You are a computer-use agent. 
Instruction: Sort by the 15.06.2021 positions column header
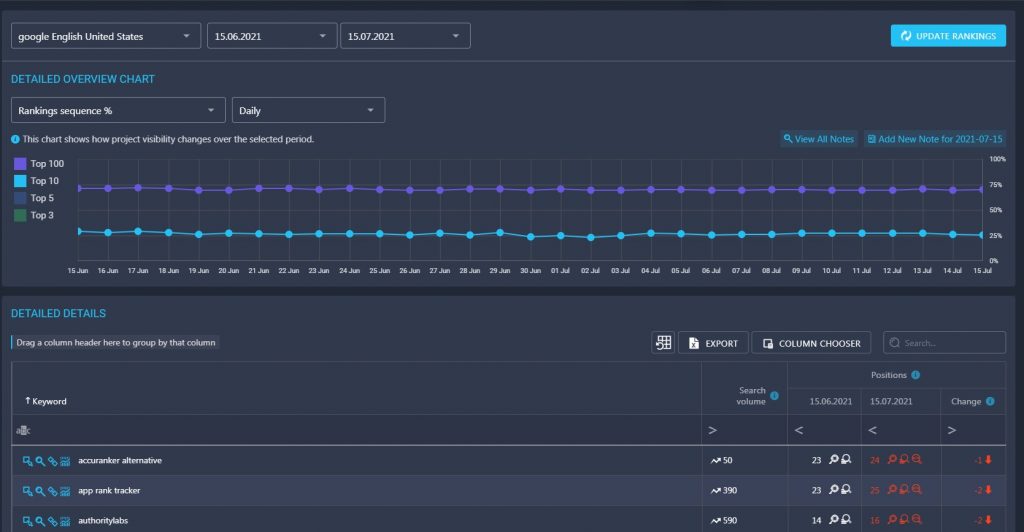click(x=831, y=401)
